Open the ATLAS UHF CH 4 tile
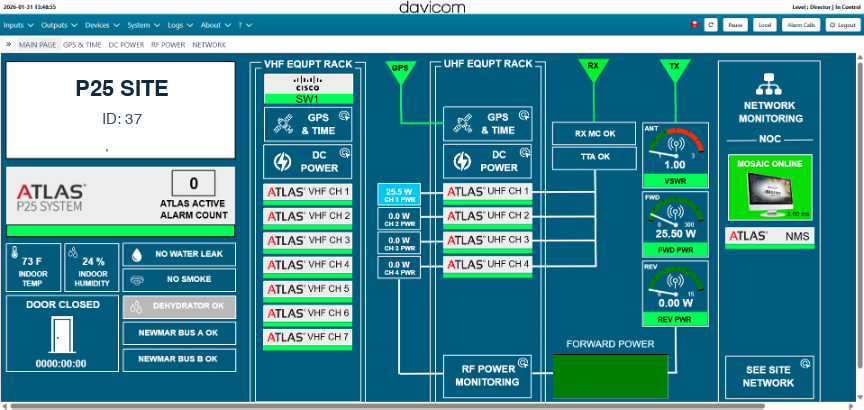 488,267
